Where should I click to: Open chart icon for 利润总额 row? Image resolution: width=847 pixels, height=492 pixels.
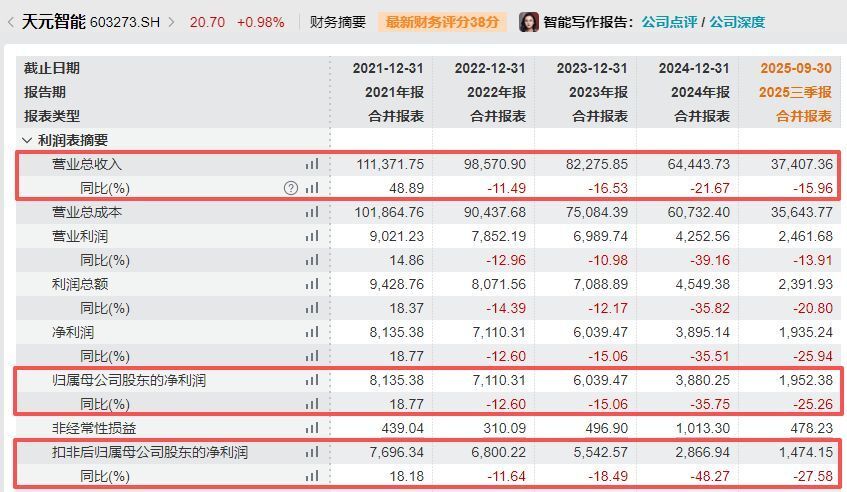point(312,284)
